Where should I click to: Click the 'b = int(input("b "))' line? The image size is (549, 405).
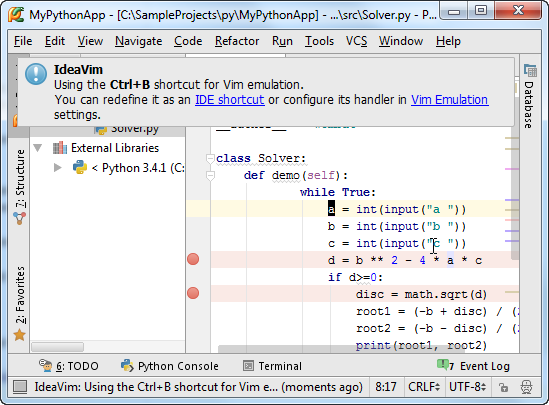pos(397,226)
